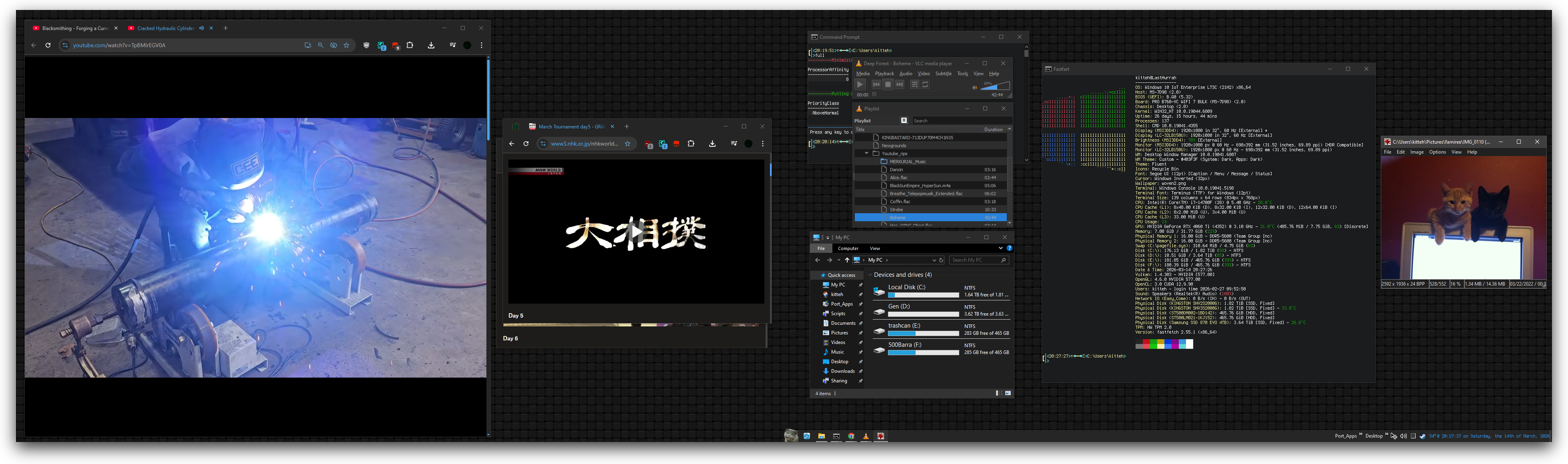Image resolution: width=1568 pixels, height=464 pixels.
Task: Click VLC next track icon
Action: [900, 85]
